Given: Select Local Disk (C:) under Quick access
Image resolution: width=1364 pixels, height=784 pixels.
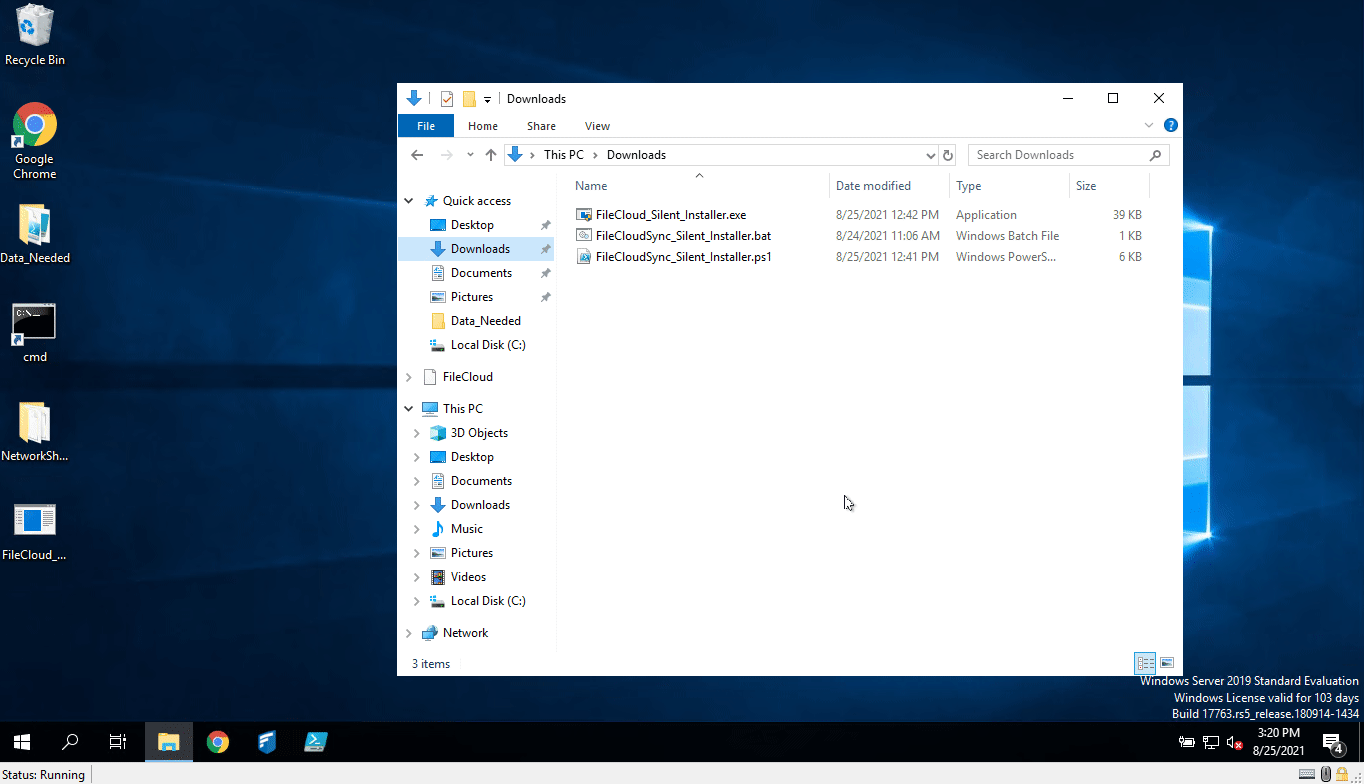Looking at the screenshot, I should click(x=487, y=345).
